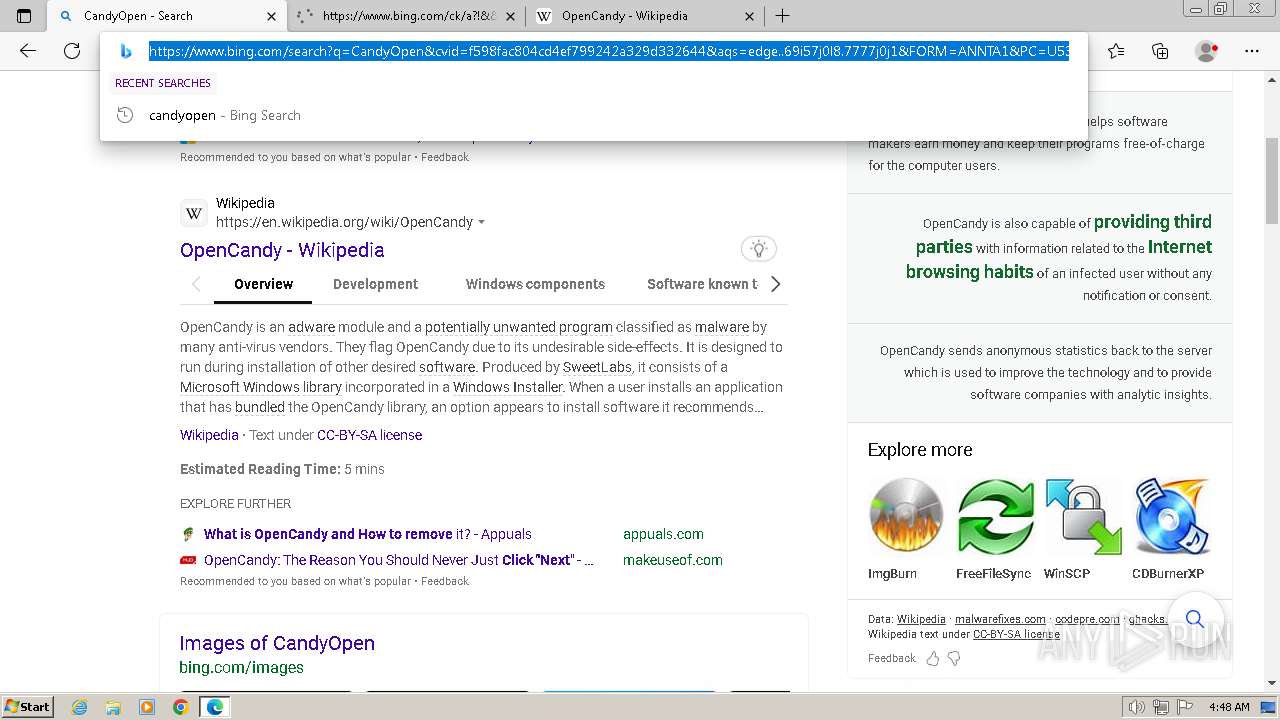The height and width of the screenshot is (720, 1280).
Task: Click the Wikipedia W favicon in result
Action: [194, 213]
